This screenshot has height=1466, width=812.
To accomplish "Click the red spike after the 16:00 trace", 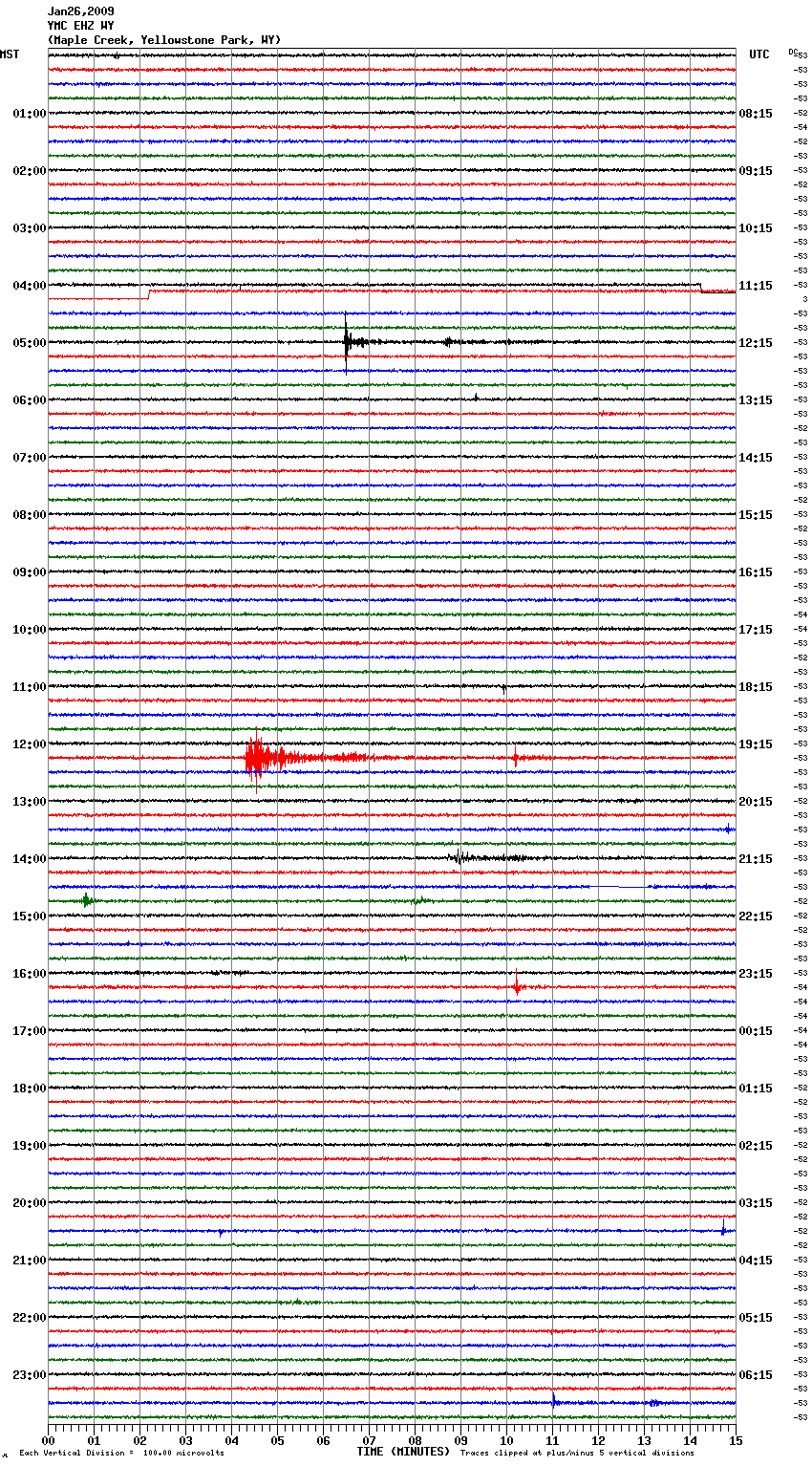I will [x=517, y=983].
